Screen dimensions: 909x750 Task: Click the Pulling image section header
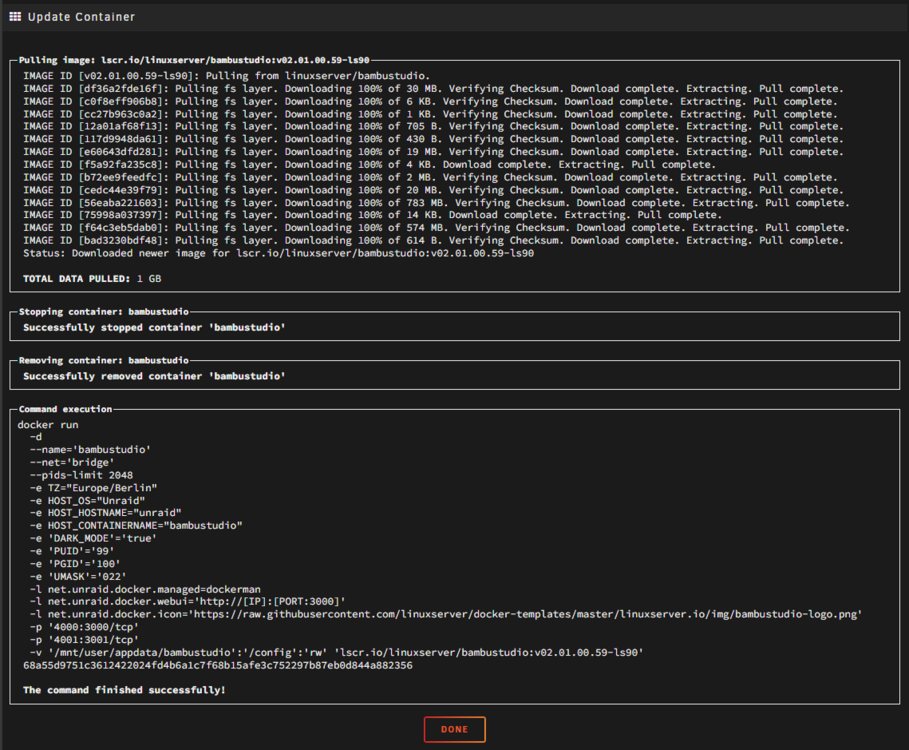(194, 60)
